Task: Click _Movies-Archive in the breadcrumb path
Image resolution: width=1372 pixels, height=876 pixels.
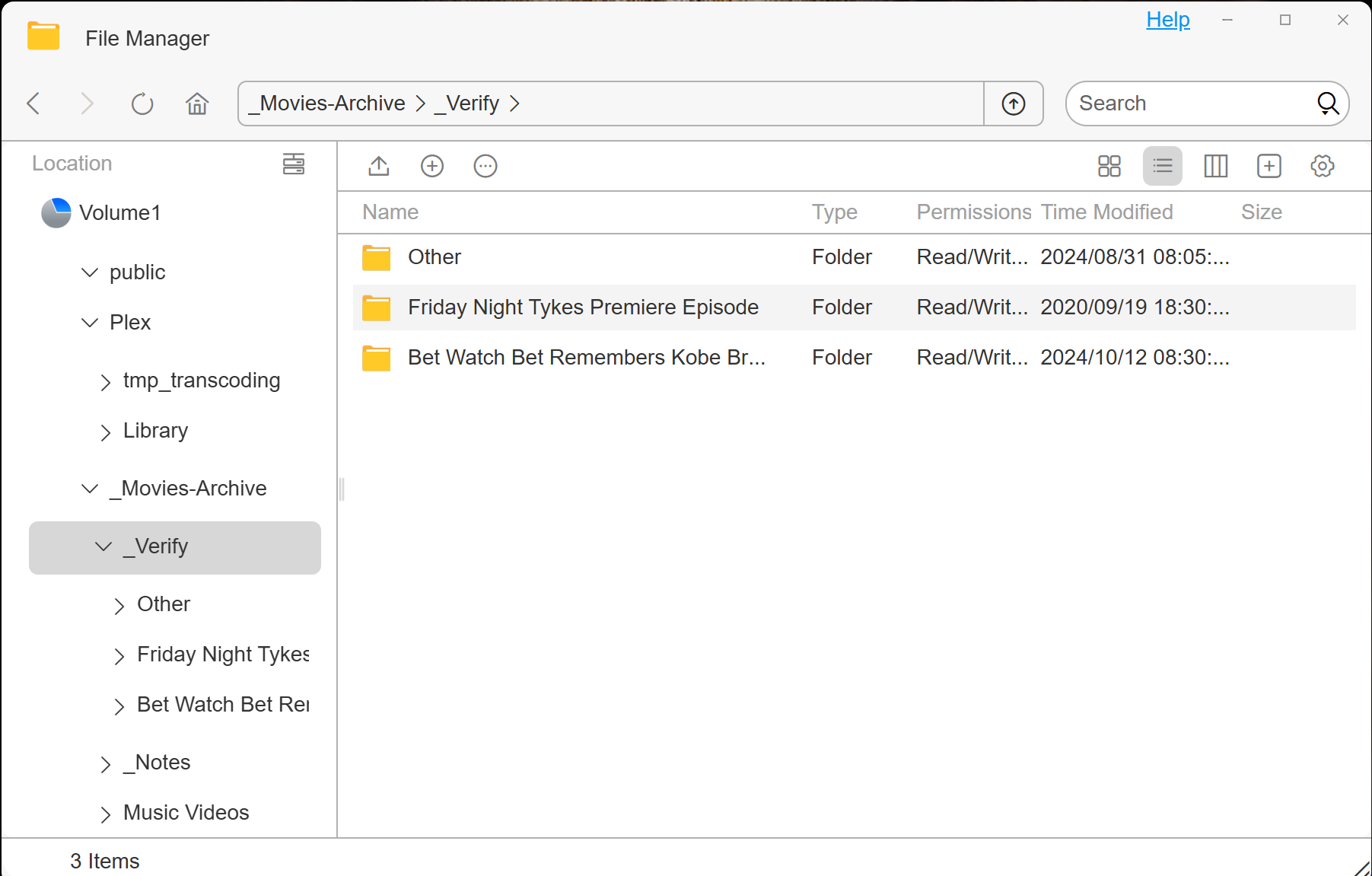Action: (327, 104)
